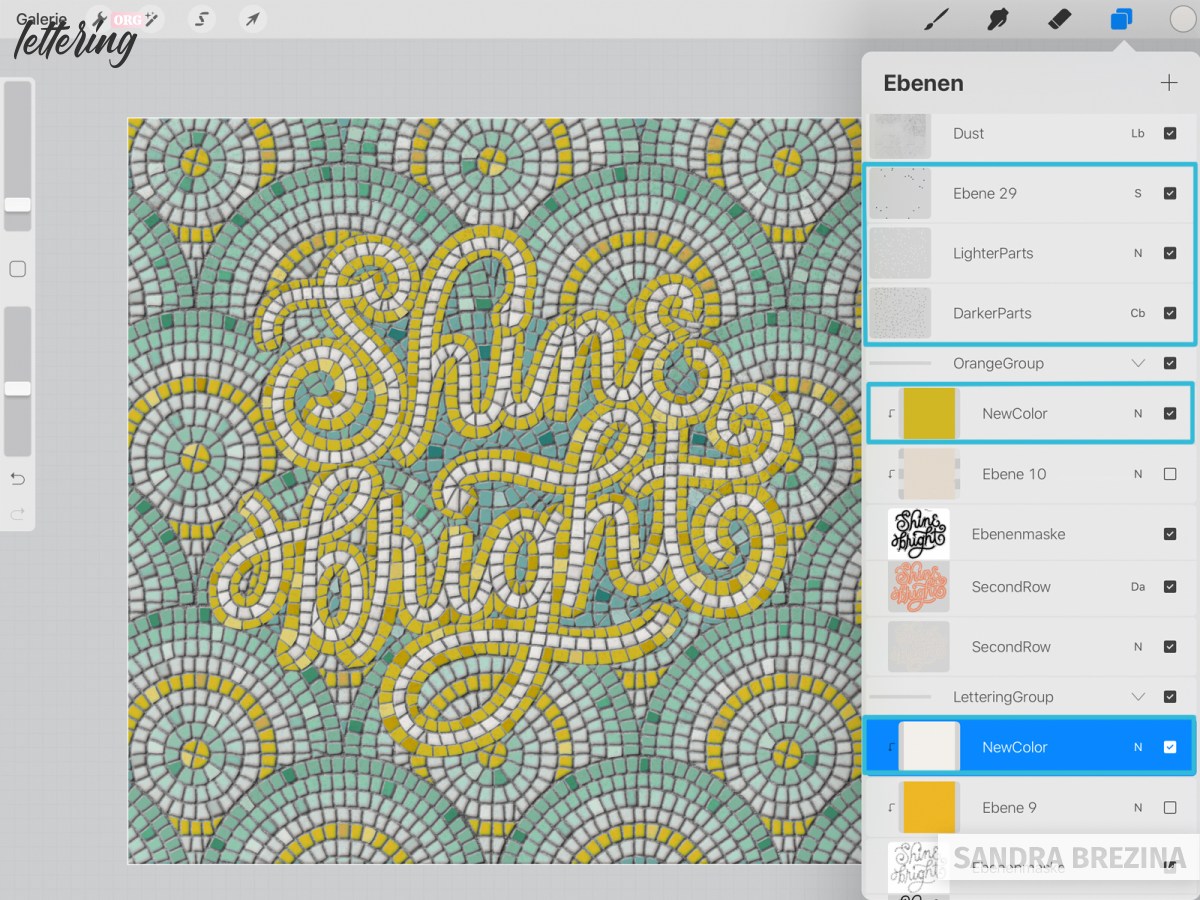Select the "Ebene 10" layer name
Viewport: 1200px width, 900px height.
(x=1014, y=474)
